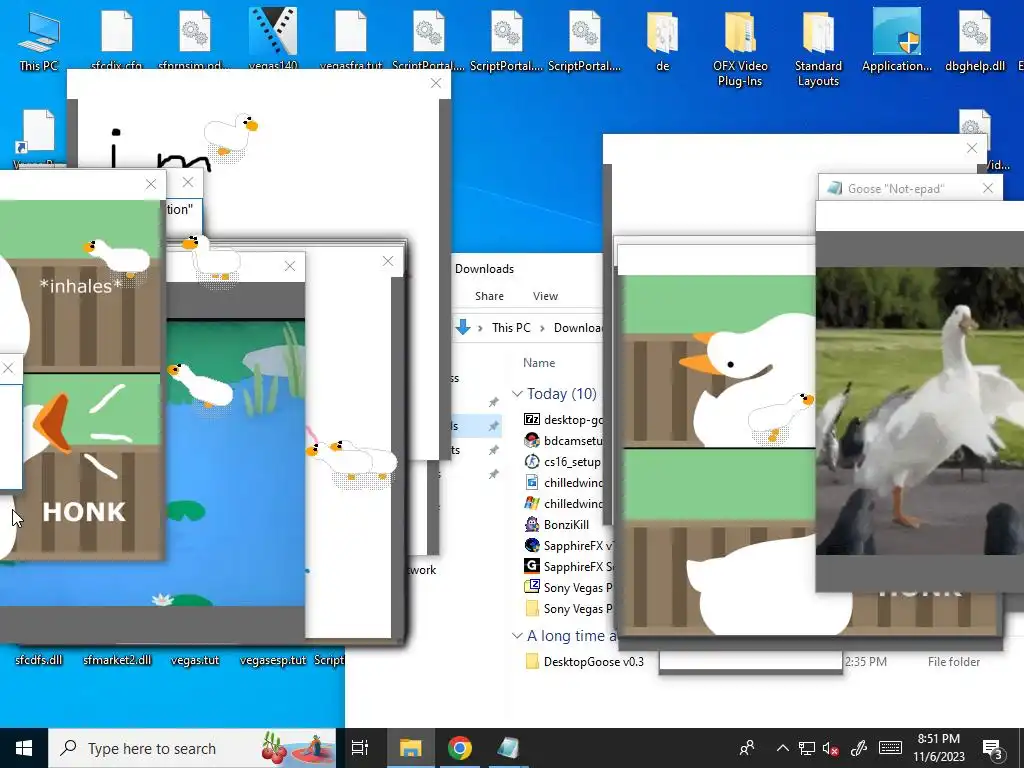This screenshot has height=768, width=1024.
Task: Open Task View from the taskbar
Action: 360,748
